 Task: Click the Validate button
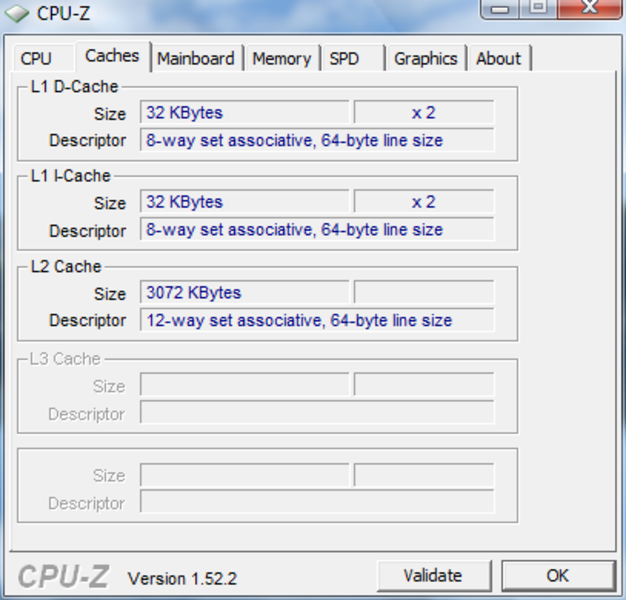pyautogui.click(x=434, y=576)
